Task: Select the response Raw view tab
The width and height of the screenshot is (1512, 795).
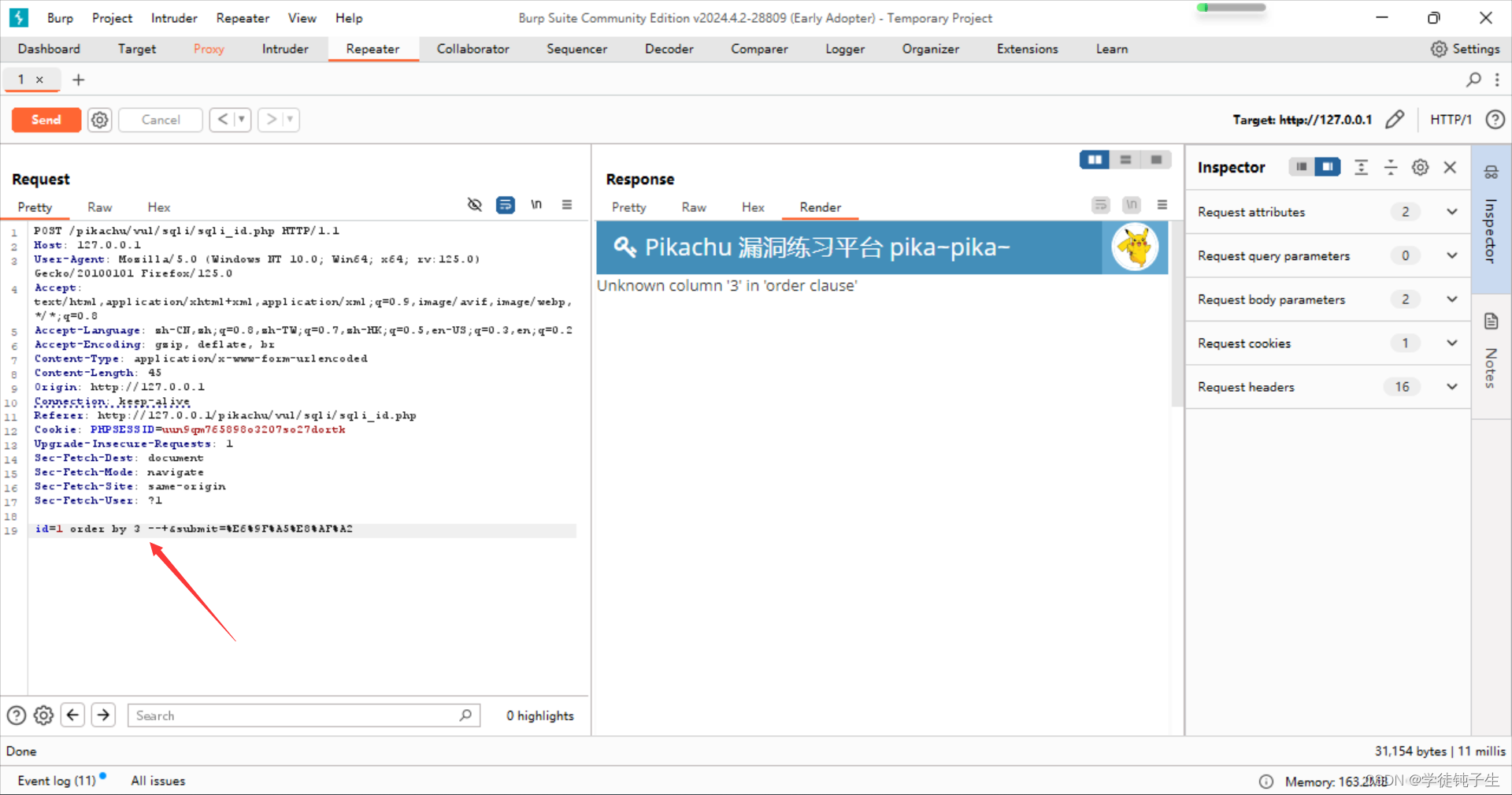Action: (693, 207)
